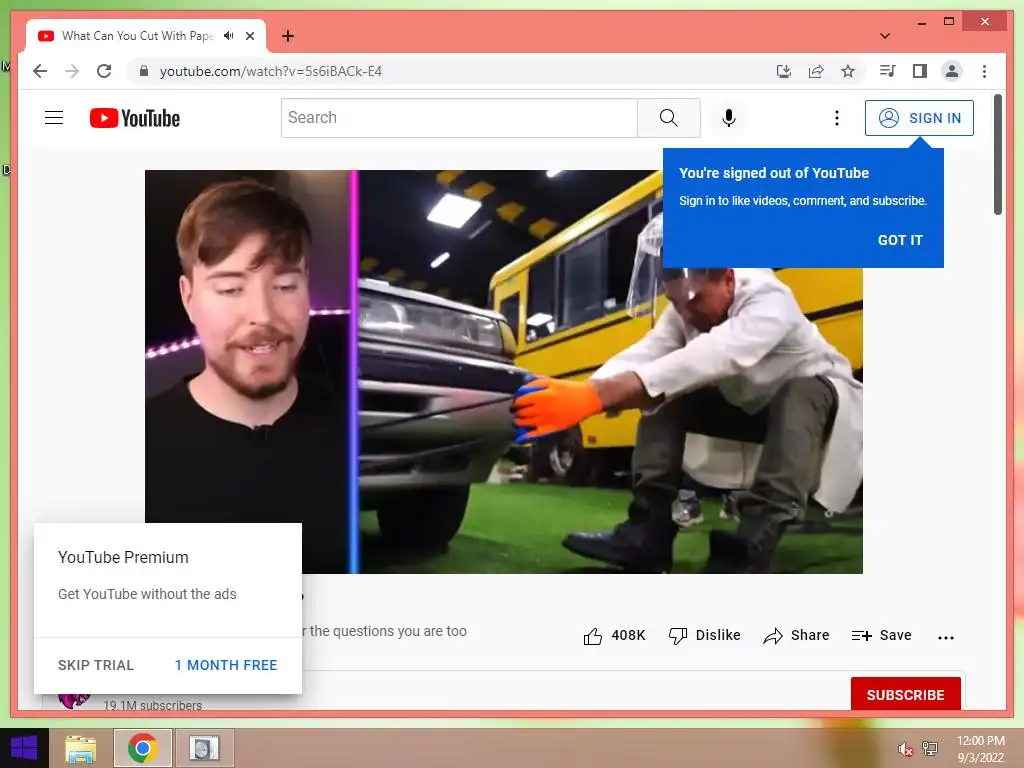Click the YouTube logo

click(135, 118)
